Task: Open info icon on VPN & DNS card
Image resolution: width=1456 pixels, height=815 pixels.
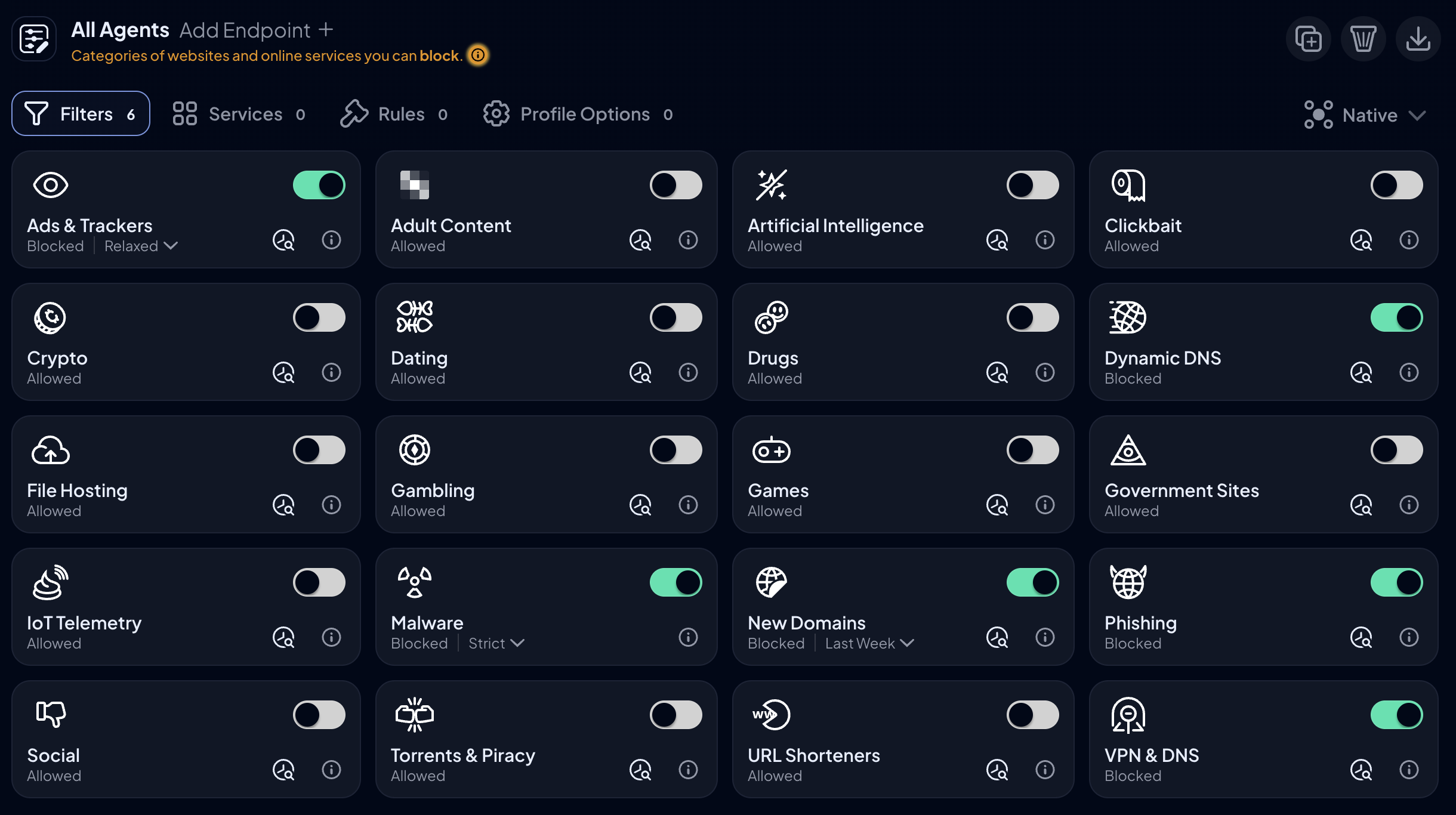Action: (1409, 770)
